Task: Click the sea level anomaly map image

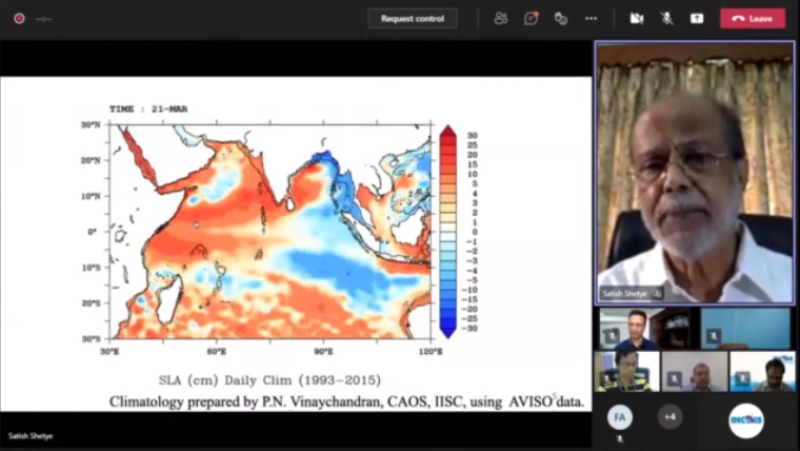Action: (x=270, y=231)
